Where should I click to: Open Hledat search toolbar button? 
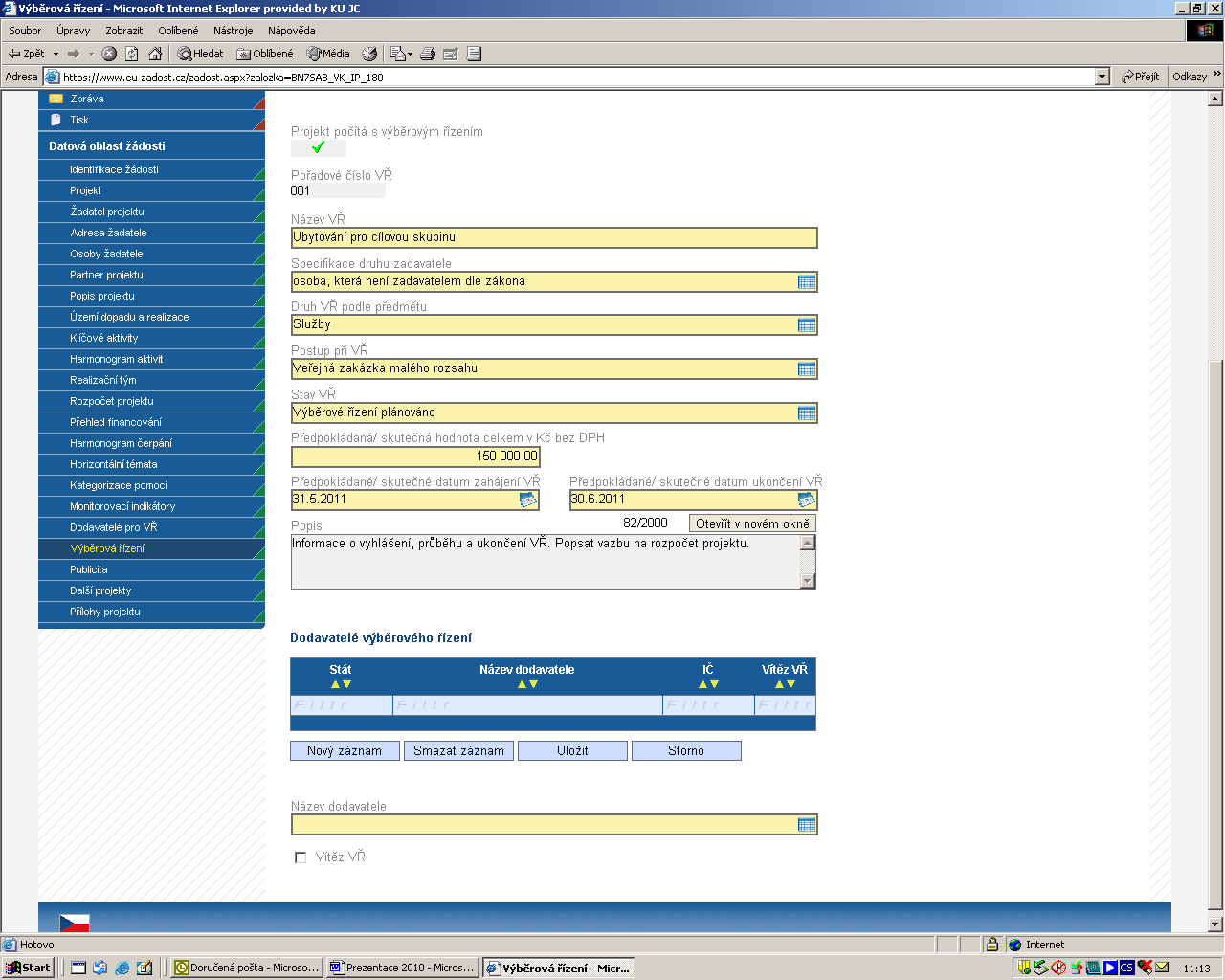[x=200, y=54]
